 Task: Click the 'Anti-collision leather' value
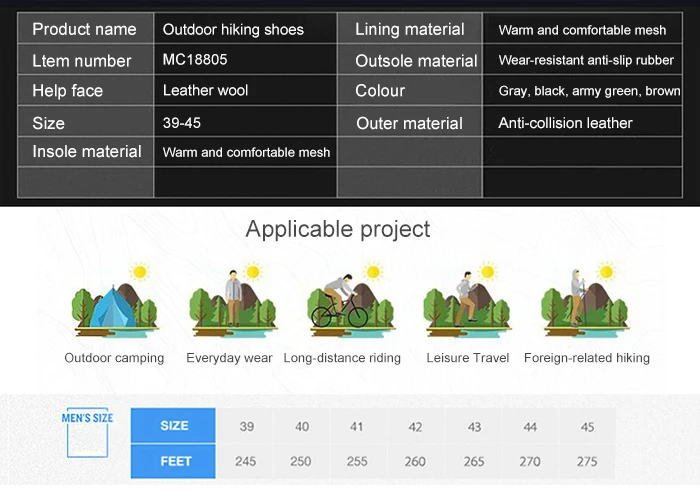pos(565,123)
